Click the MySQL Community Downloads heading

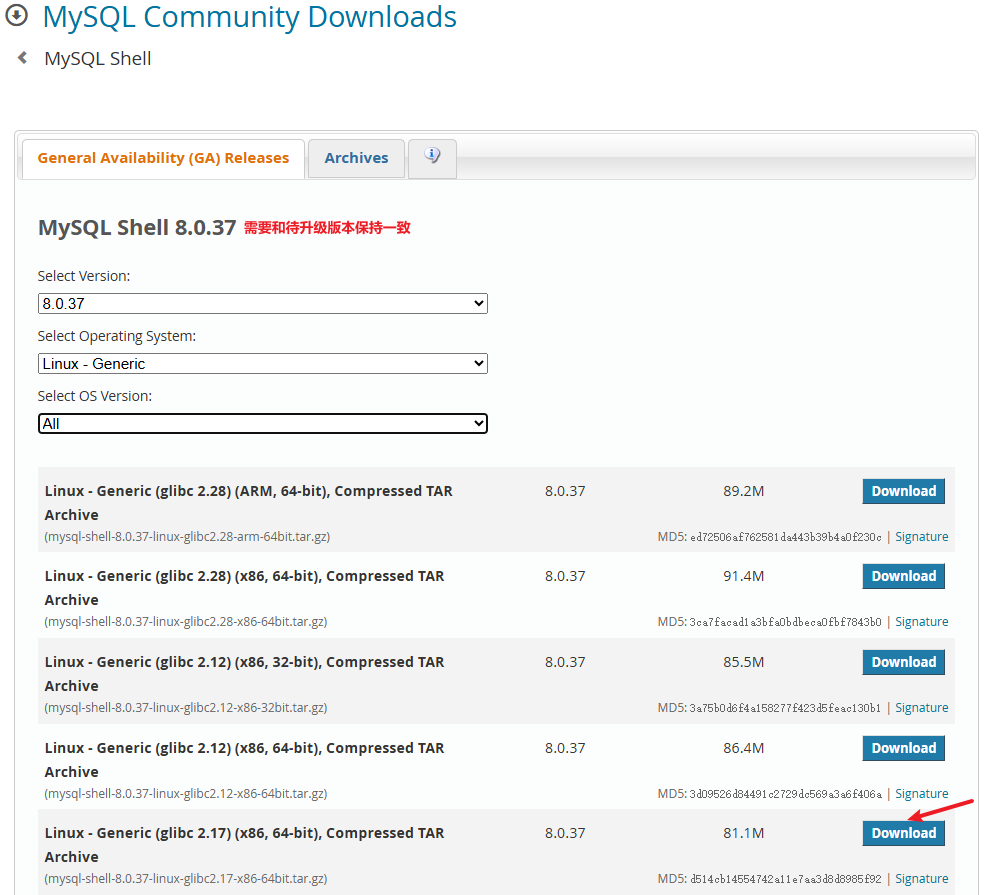pos(249,17)
